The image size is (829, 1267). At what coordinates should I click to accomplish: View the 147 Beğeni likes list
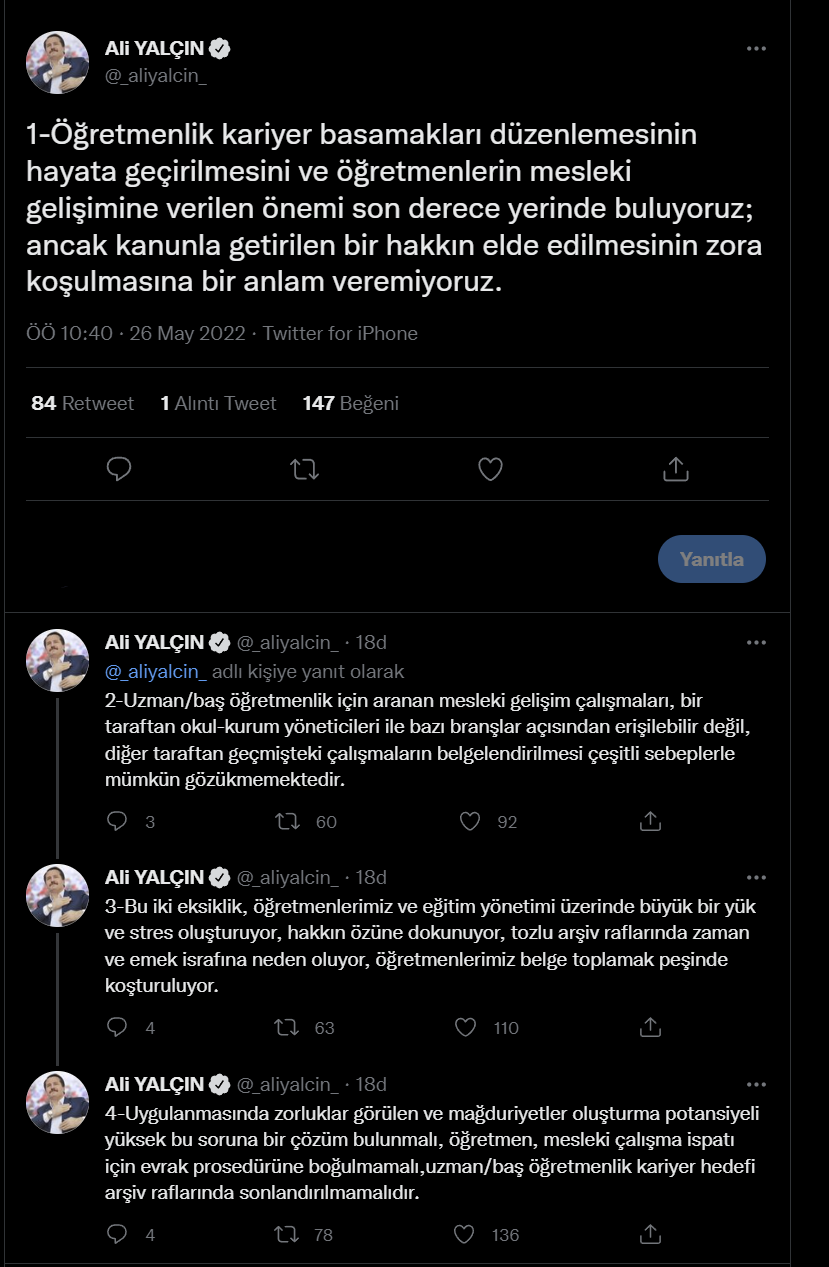(x=351, y=403)
